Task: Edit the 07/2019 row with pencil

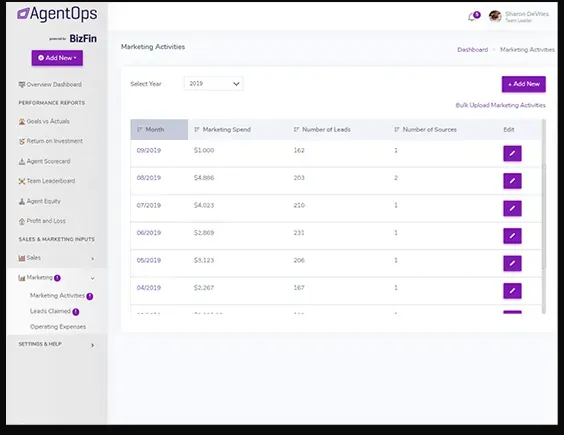Action: (512, 208)
